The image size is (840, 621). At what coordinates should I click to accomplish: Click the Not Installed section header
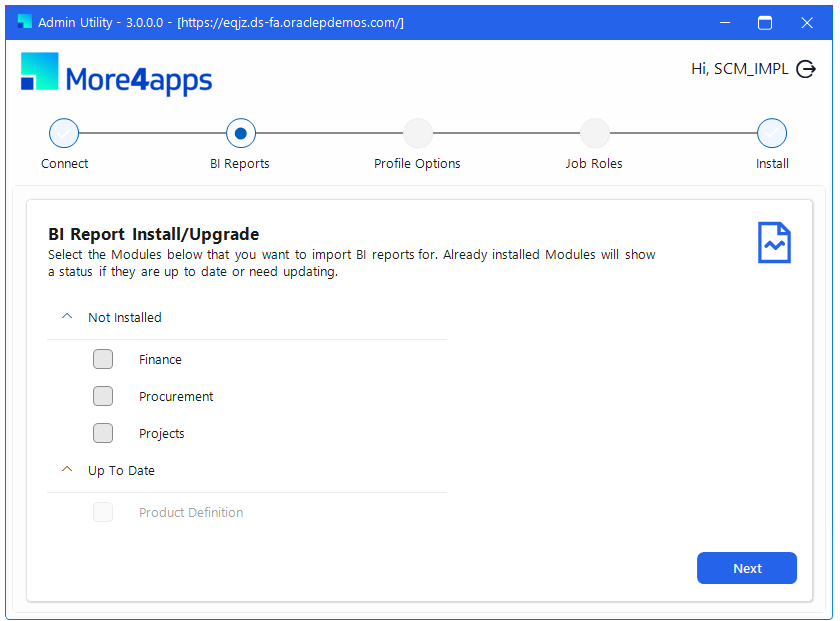(x=247, y=317)
